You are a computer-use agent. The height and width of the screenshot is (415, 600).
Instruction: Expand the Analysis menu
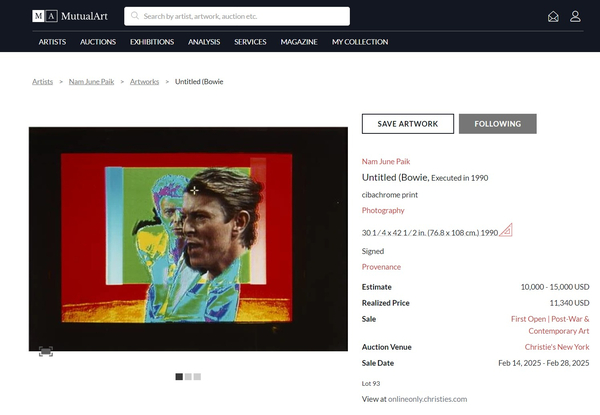pyautogui.click(x=204, y=42)
